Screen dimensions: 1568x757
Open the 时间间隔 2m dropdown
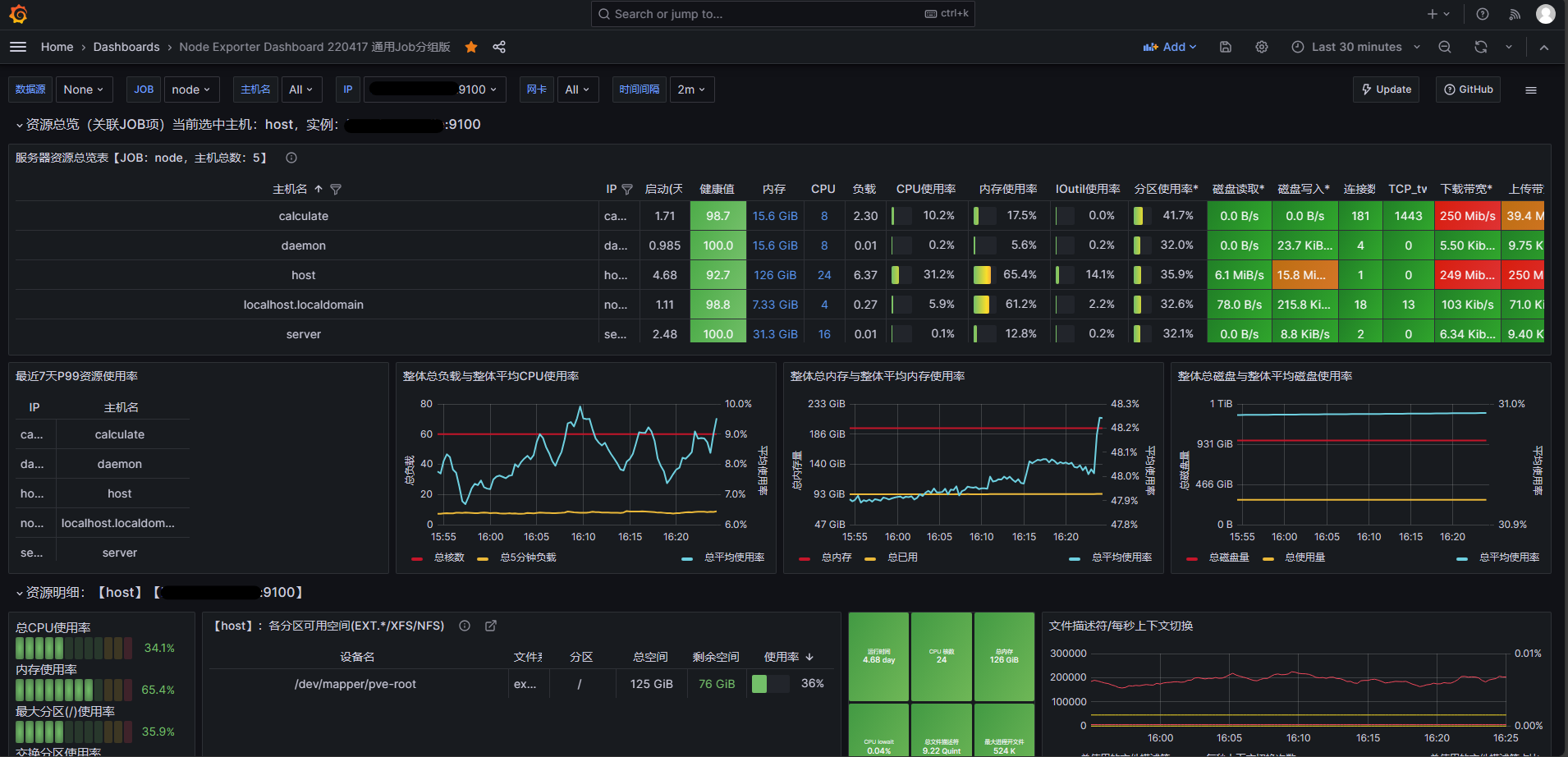click(x=692, y=89)
